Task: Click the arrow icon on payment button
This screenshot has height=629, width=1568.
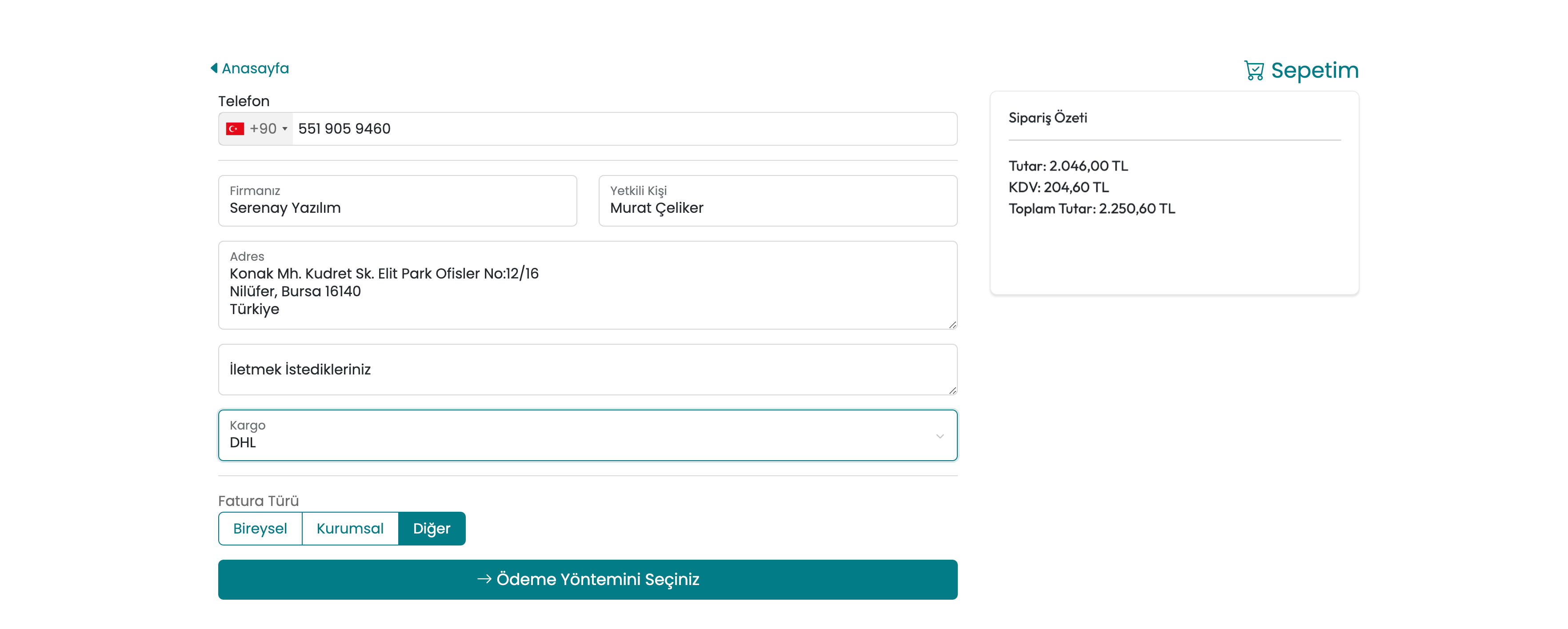Action: tap(484, 579)
